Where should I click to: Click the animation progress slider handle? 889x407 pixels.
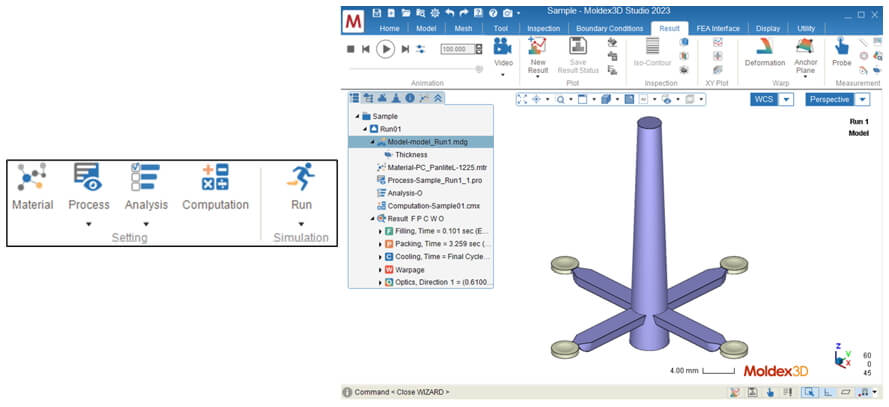(479, 69)
